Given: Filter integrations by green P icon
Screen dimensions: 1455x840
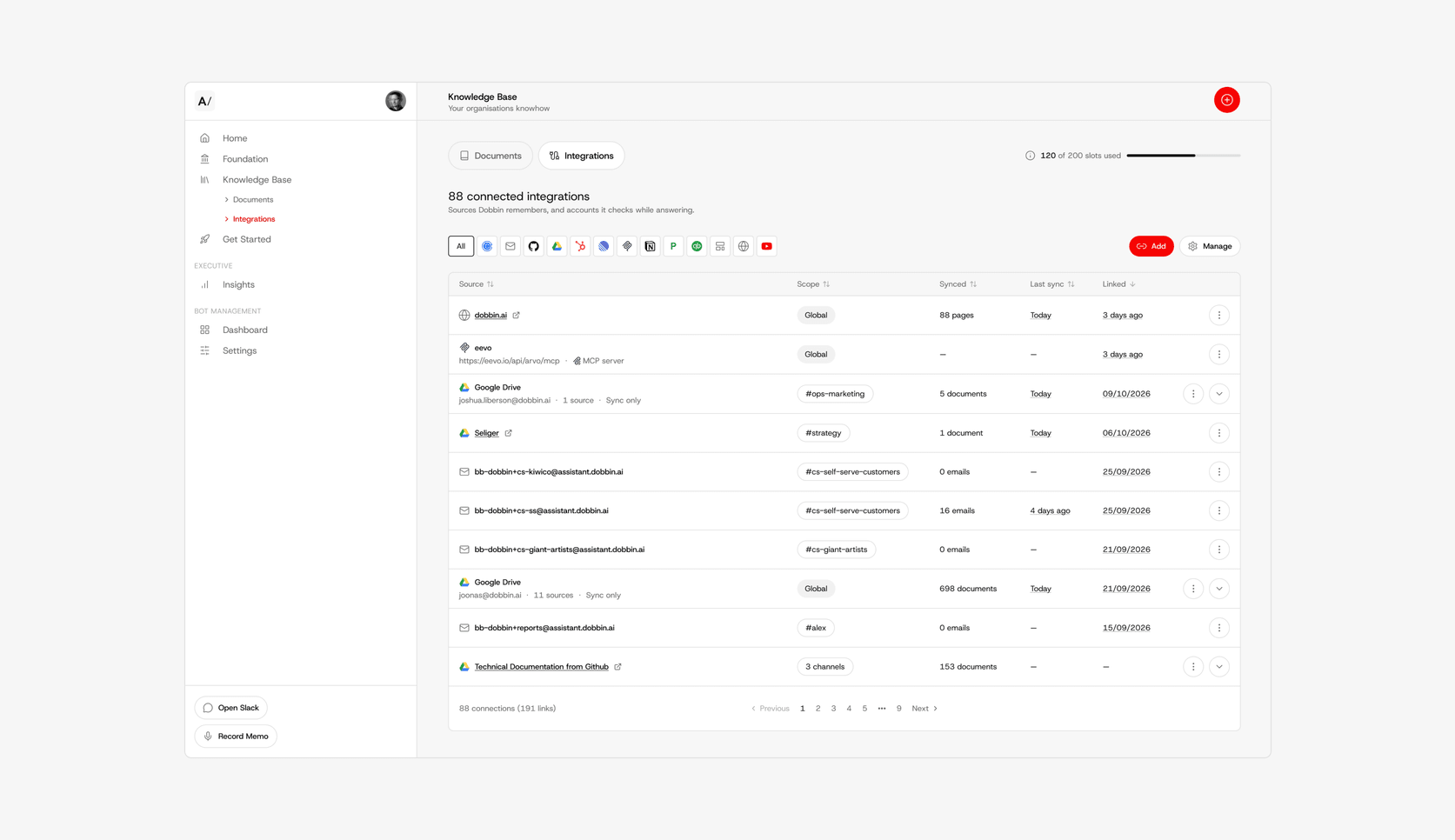Looking at the screenshot, I should tap(673, 246).
